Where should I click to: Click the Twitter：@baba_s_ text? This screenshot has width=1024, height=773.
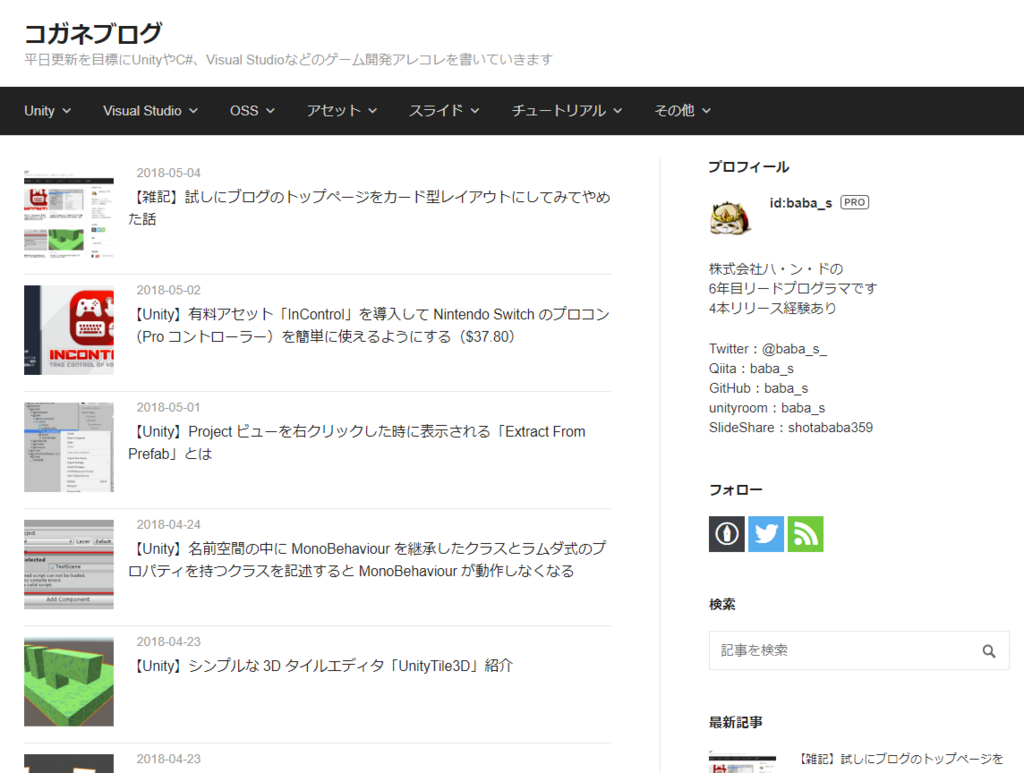point(768,349)
